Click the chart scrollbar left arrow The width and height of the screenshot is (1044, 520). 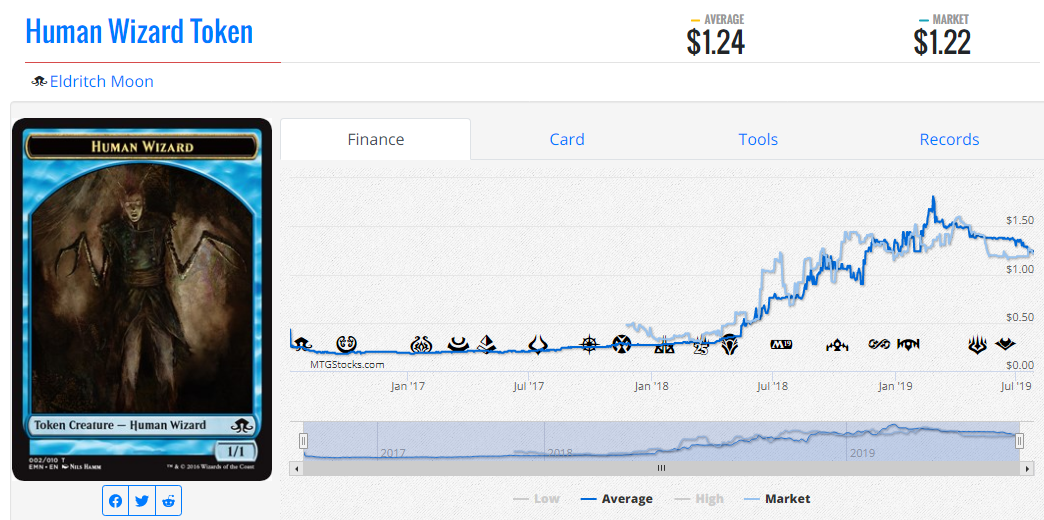tap(296, 468)
